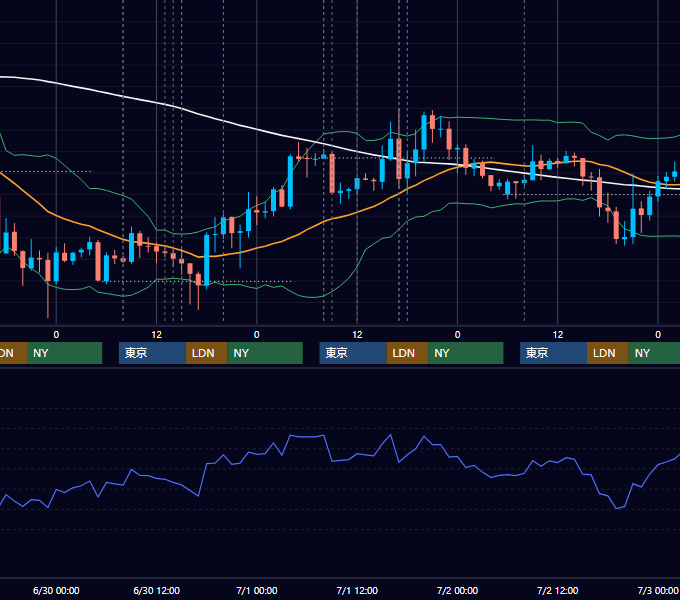Click the LDN session block for June 30

pos(206,353)
